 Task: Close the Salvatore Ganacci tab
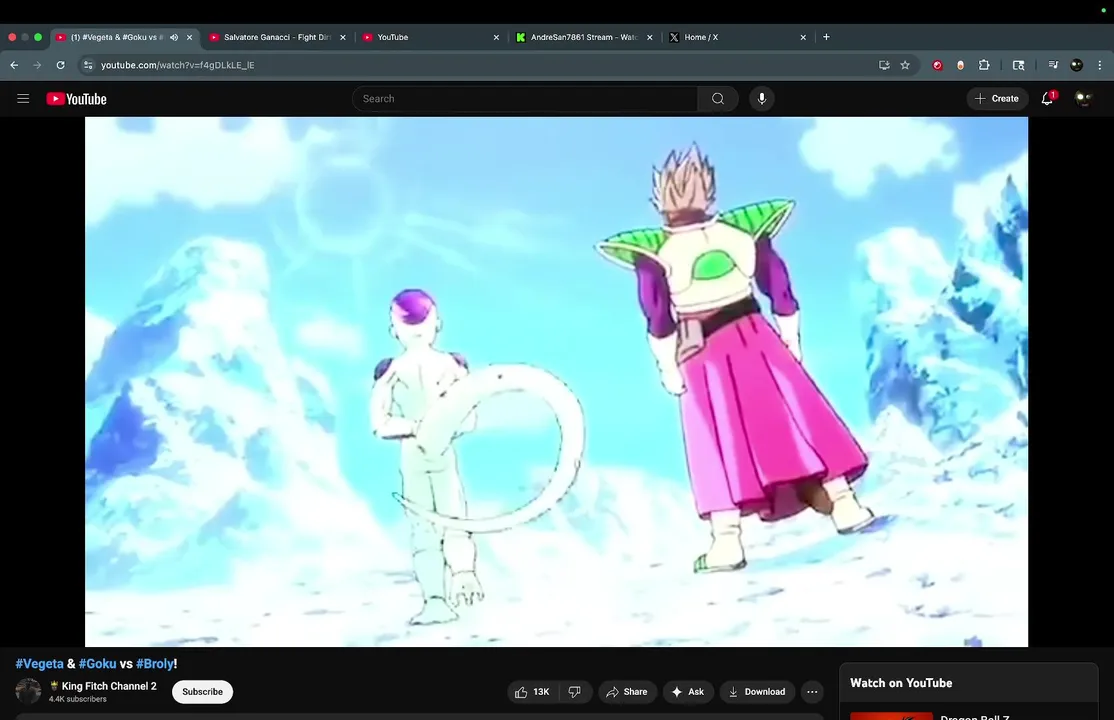point(342,37)
